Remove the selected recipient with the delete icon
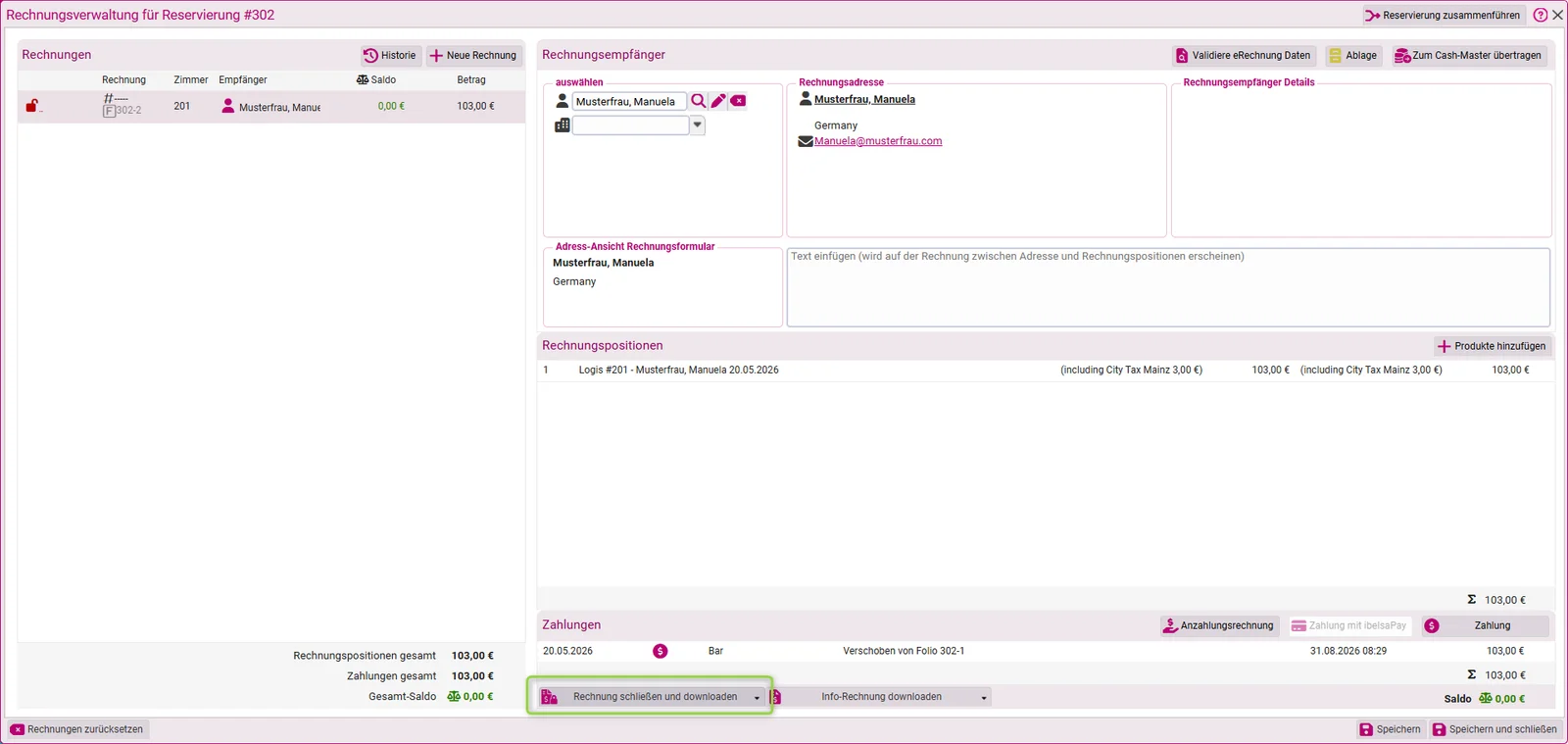 [x=738, y=101]
